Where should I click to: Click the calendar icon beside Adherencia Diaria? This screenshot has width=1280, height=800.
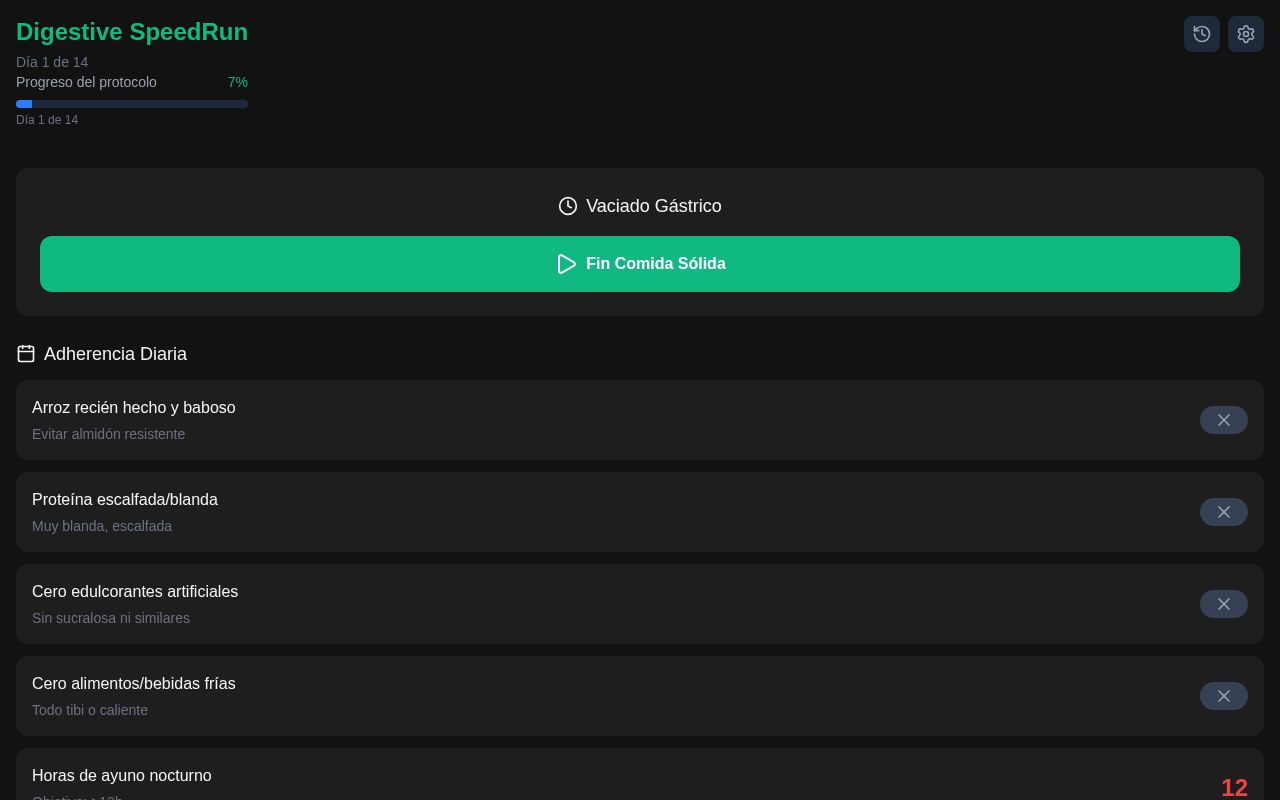pos(26,354)
